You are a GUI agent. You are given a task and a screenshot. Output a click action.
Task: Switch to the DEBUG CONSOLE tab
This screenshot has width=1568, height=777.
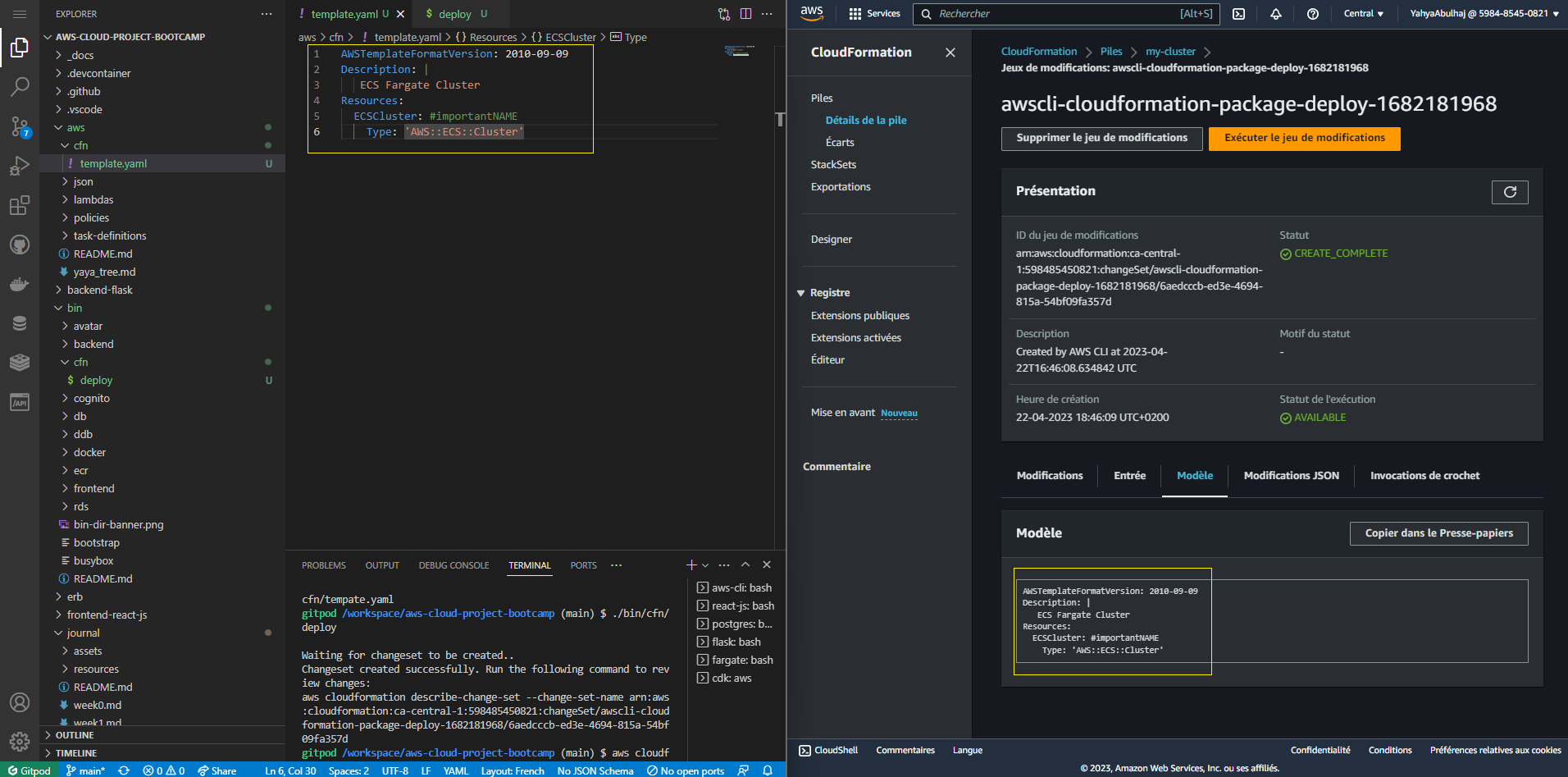(x=454, y=565)
